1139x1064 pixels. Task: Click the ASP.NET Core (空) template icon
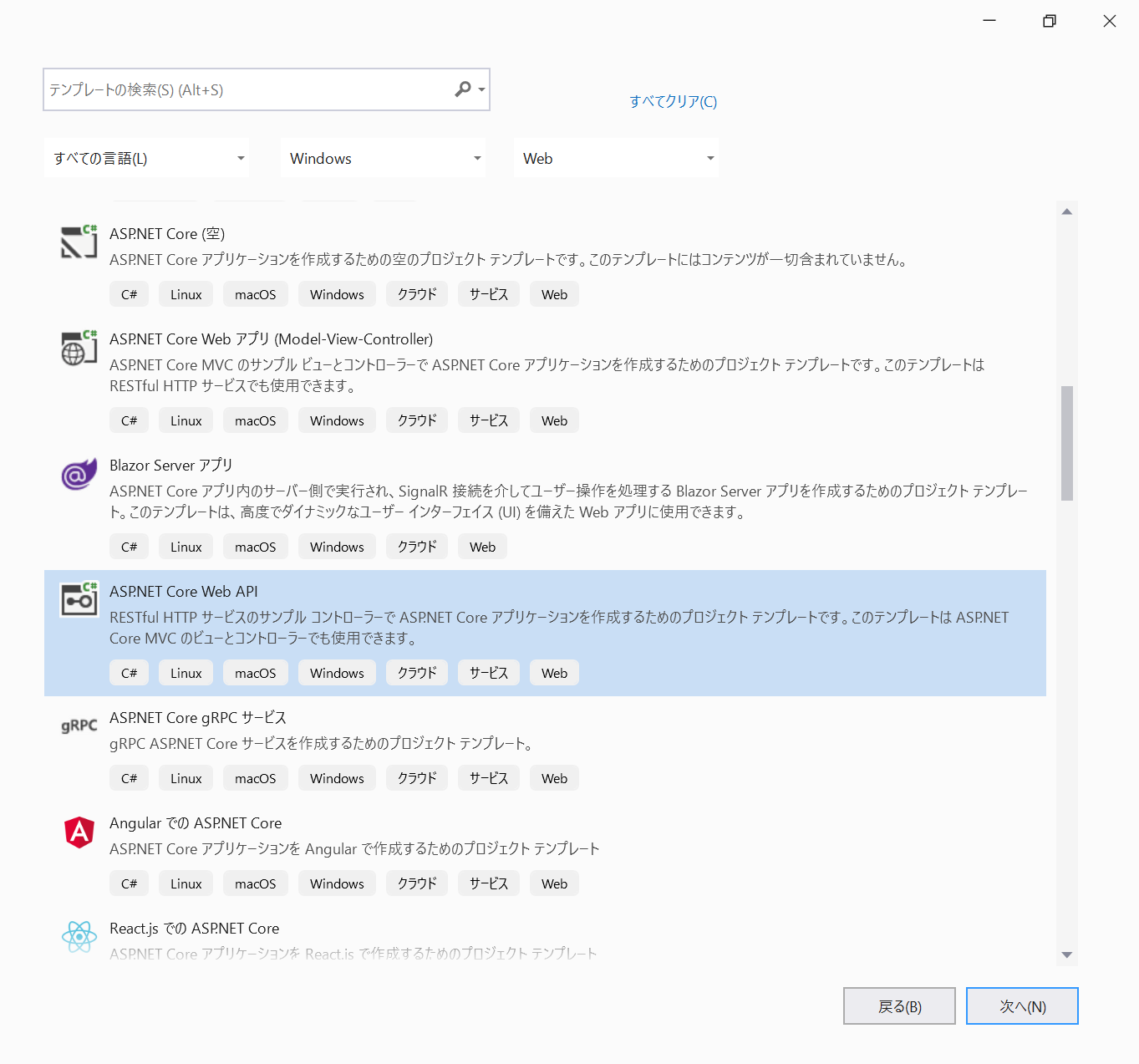(x=79, y=242)
